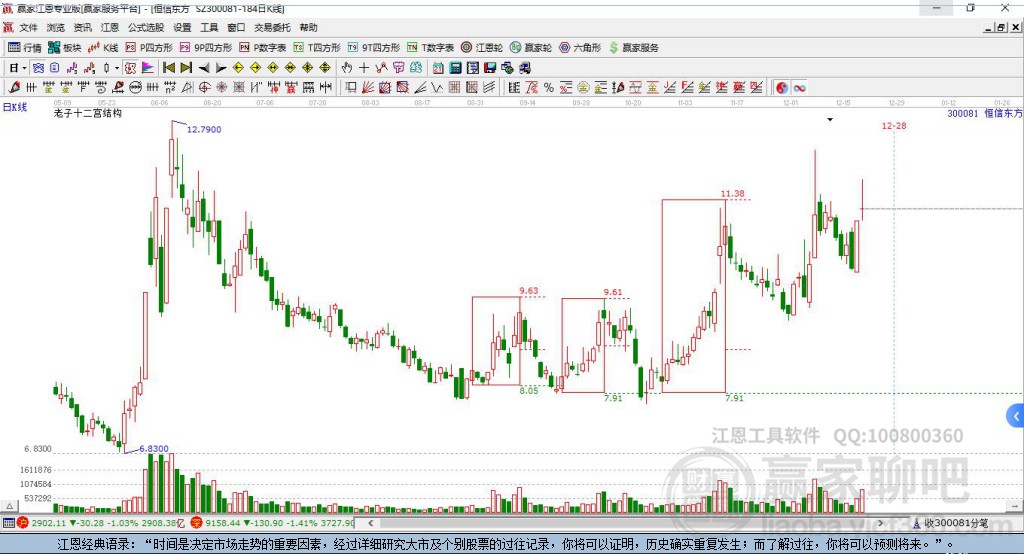Open the P四方形 tool
The width and height of the screenshot is (1024, 554).
[x=149, y=48]
